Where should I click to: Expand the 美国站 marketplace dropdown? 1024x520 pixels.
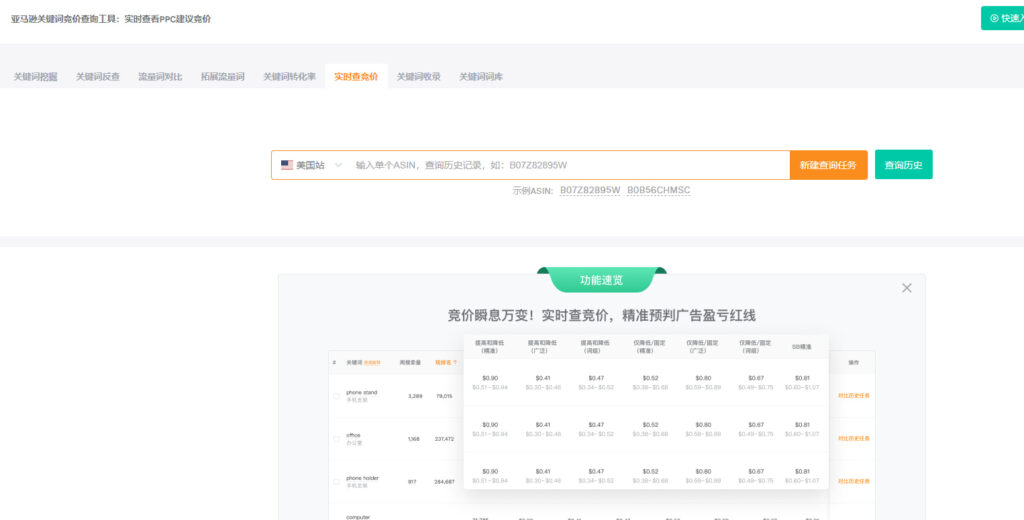pos(311,165)
